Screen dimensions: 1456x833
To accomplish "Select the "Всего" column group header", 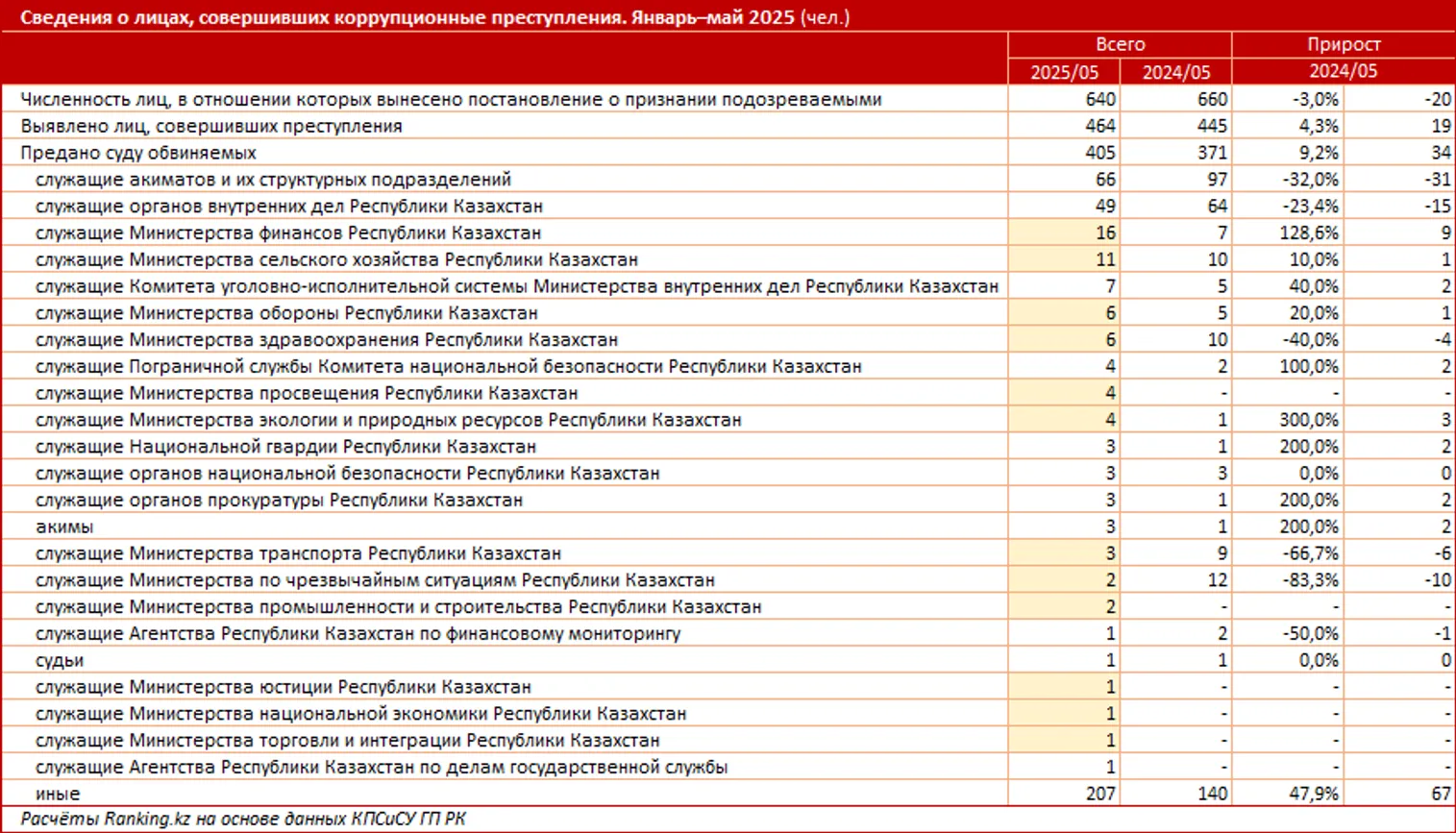I will tap(1120, 44).
